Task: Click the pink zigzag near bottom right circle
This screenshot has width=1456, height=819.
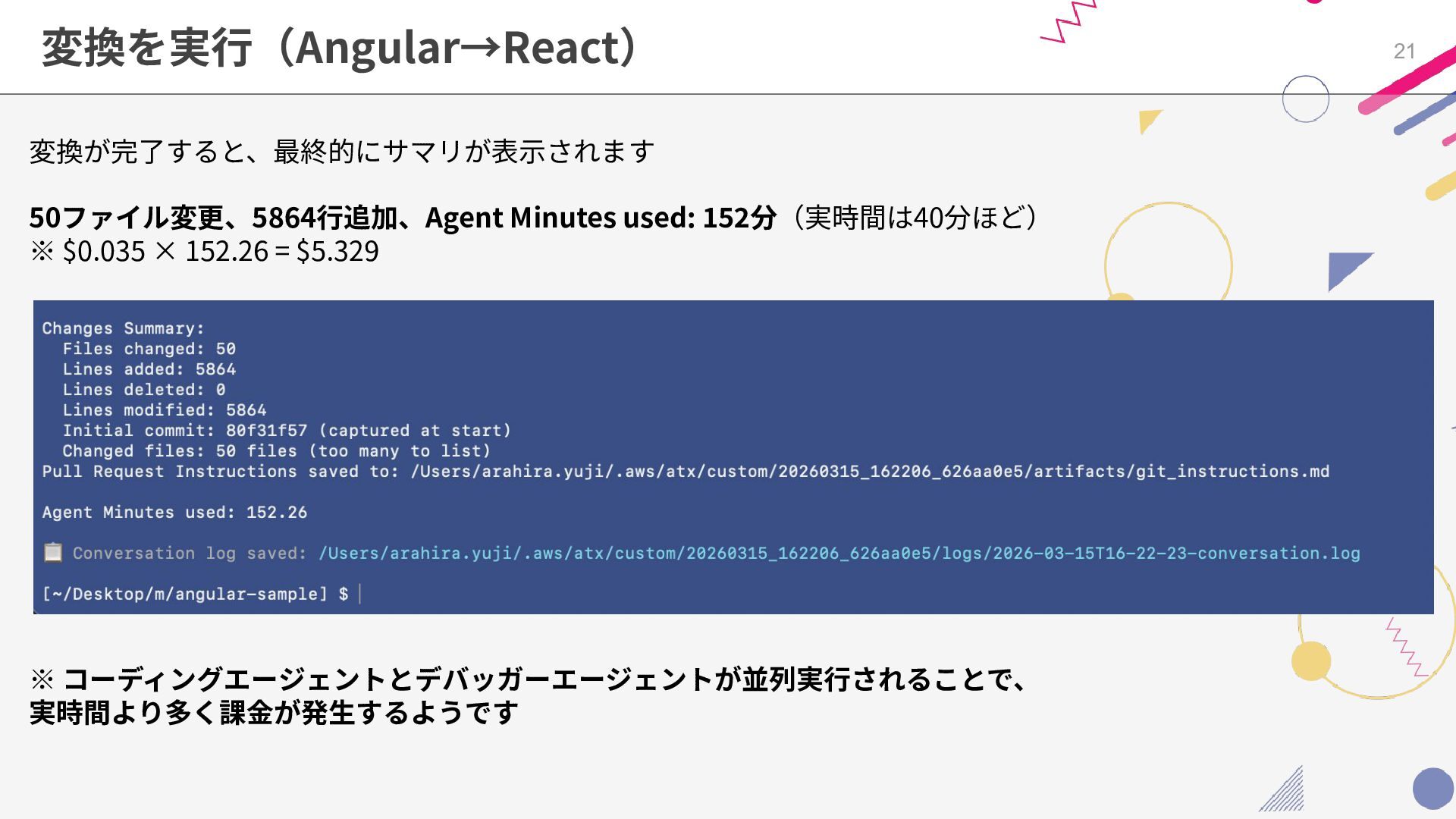Action: pyautogui.click(x=1405, y=648)
